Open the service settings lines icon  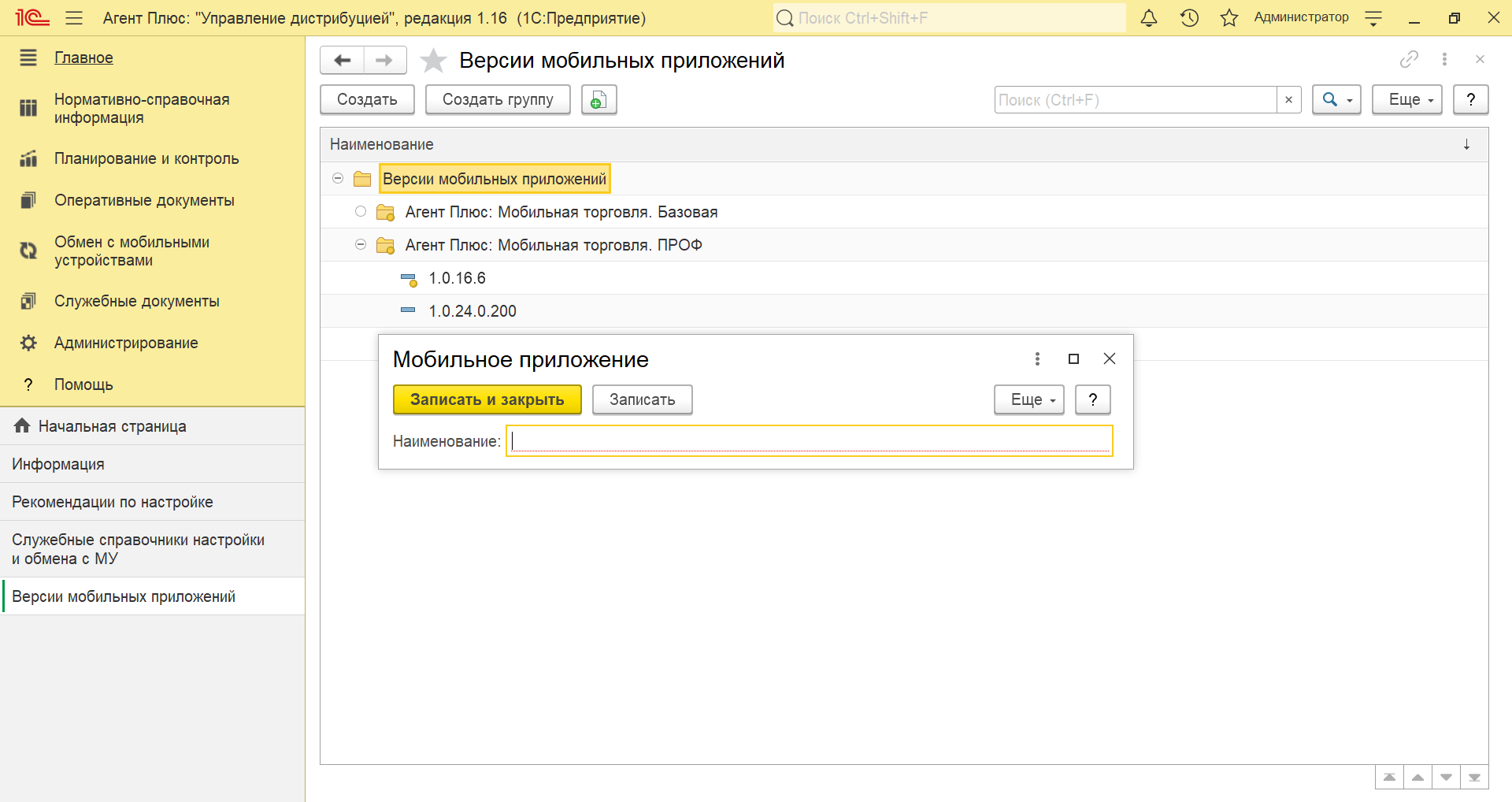coord(1373,17)
